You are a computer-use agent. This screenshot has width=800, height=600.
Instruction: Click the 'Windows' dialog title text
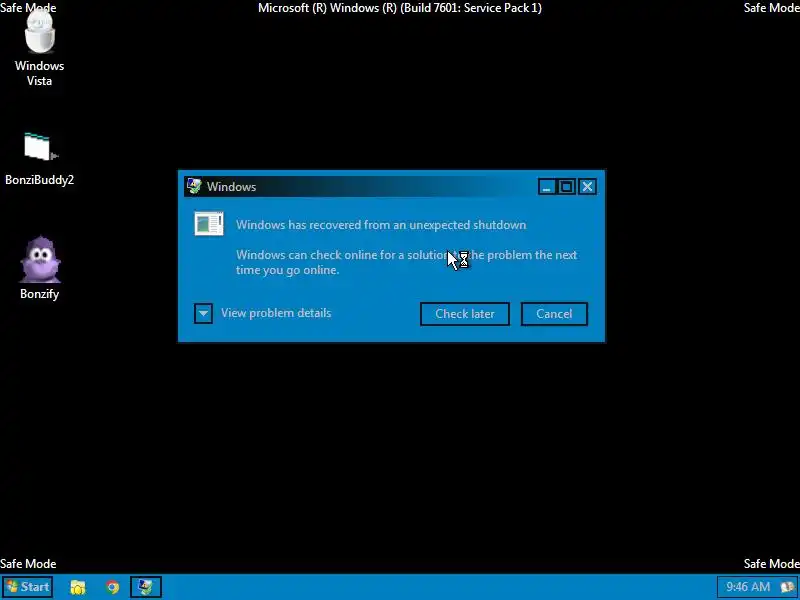pyautogui.click(x=231, y=187)
